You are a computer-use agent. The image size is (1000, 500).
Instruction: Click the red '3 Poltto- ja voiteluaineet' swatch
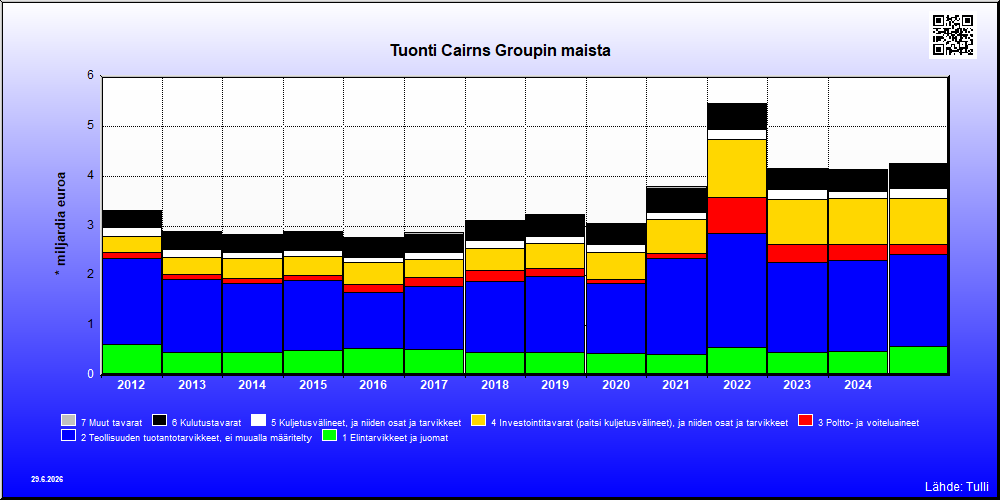coord(805,421)
